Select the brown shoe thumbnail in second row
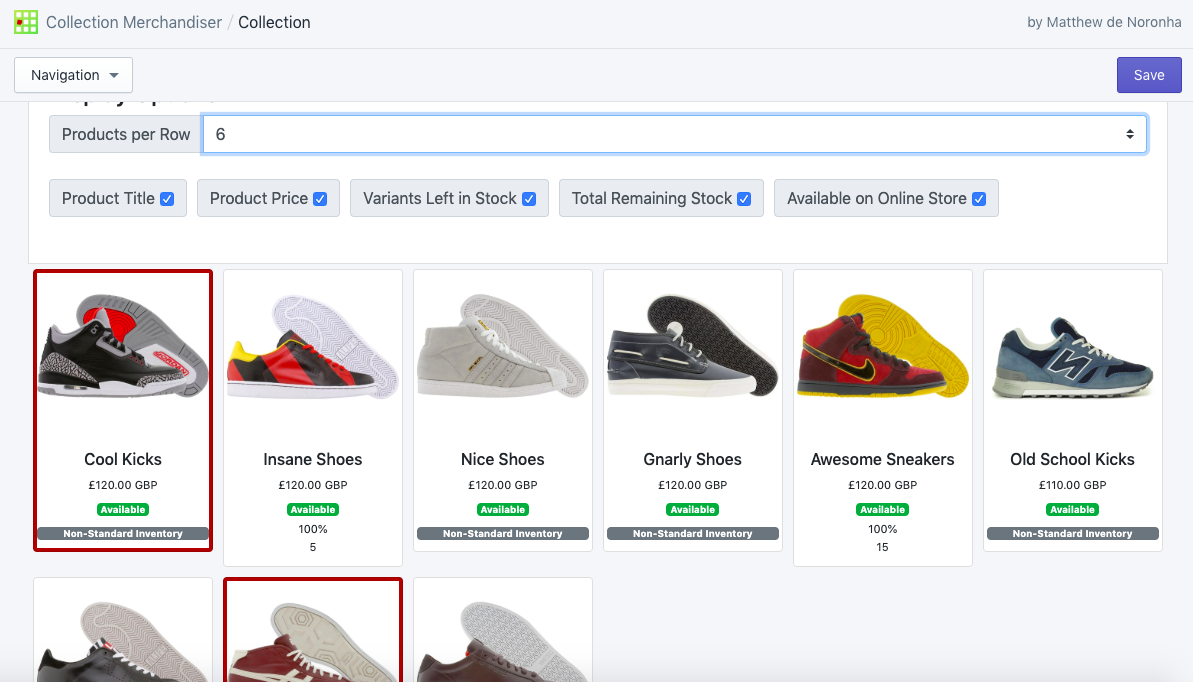This screenshot has height=682, width=1193. point(503,640)
